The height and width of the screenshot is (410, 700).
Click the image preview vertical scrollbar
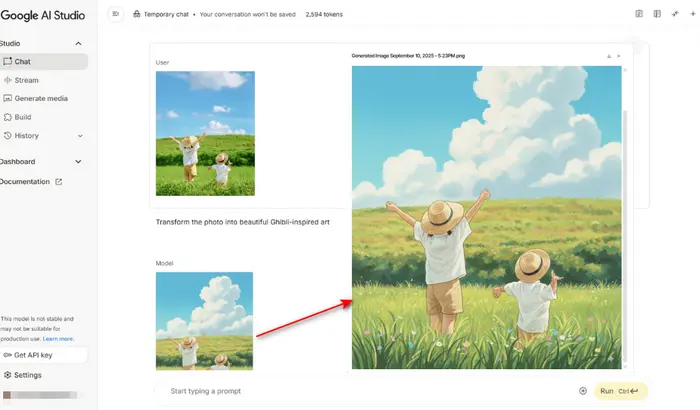coord(625,234)
